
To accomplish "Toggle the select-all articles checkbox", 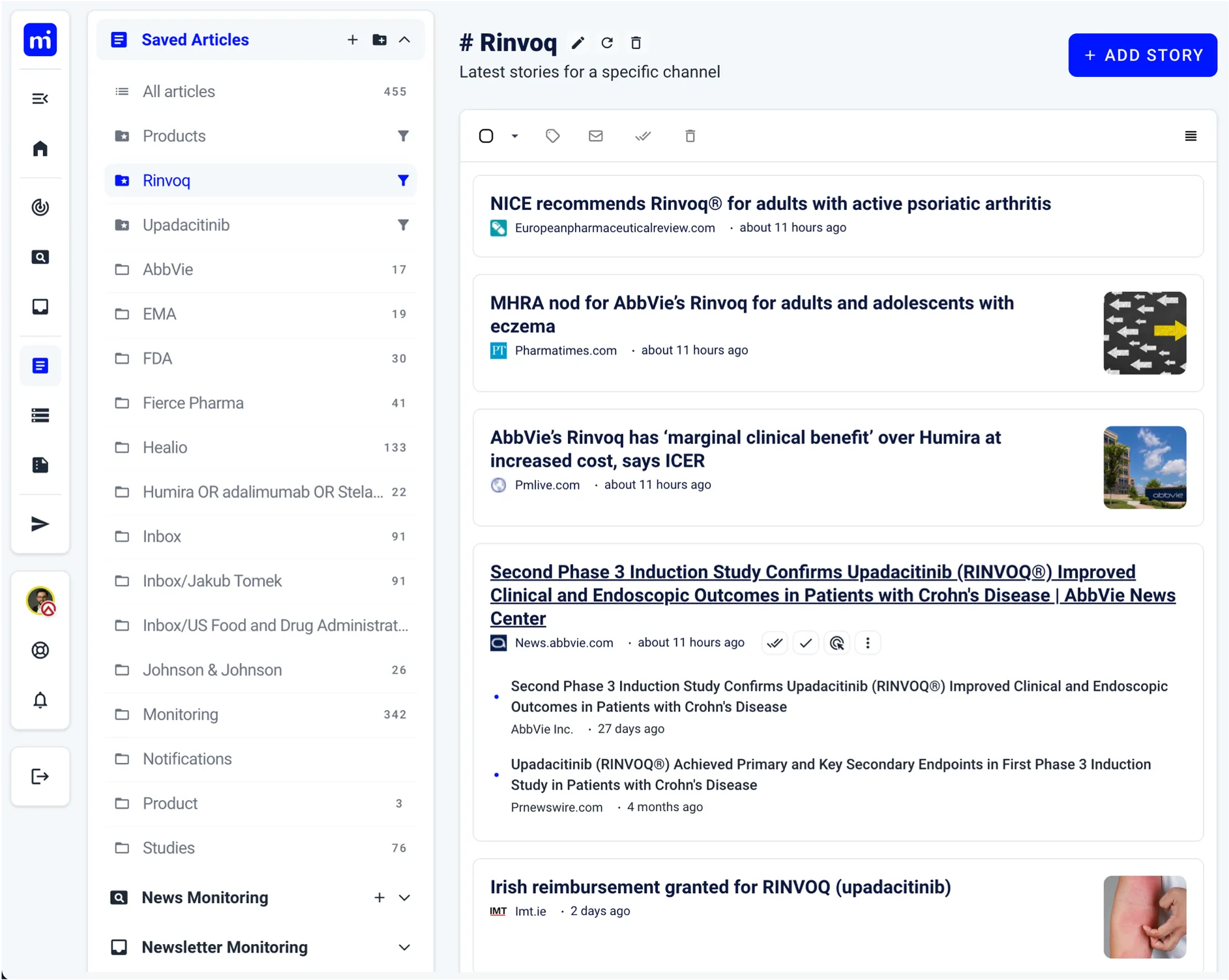I will coord(486,136).
